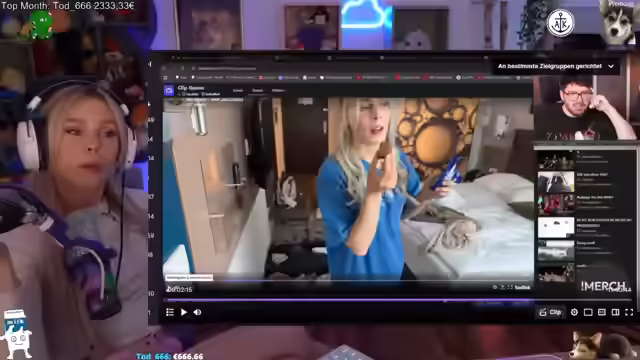Open the red-toned third clip thumbnail
Screen dimensions: 640x360
point(556,205)
